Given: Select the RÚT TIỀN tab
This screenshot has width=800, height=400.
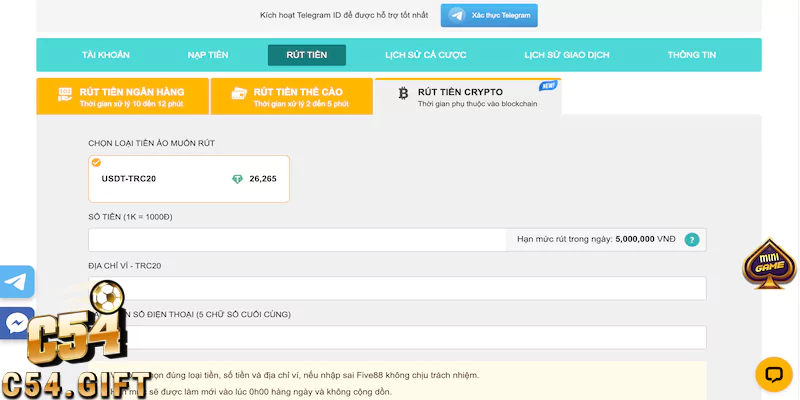Looking at the screenshot, I should click(307, 55).
